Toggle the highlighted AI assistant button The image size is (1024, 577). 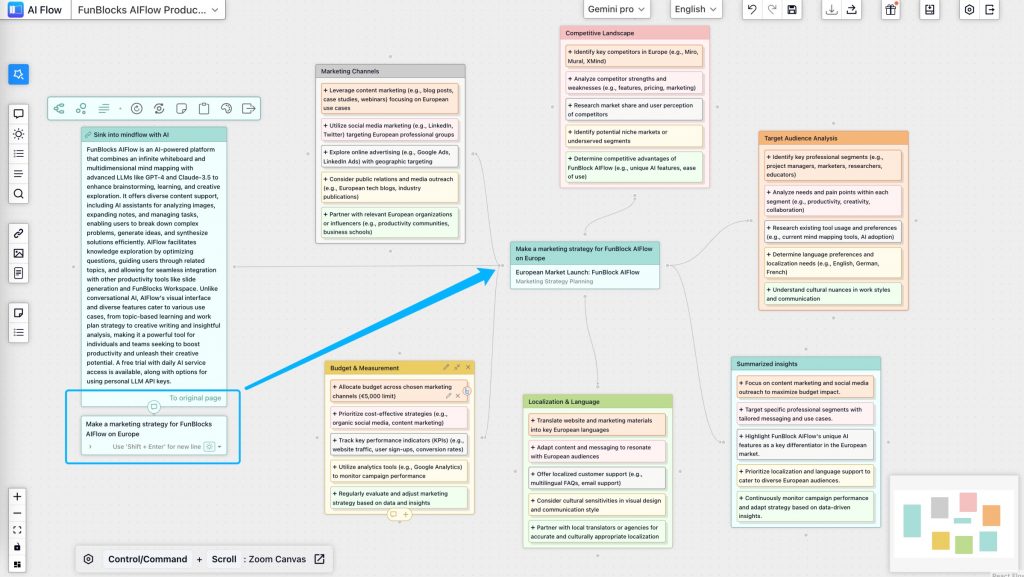[x=19, y=74]
